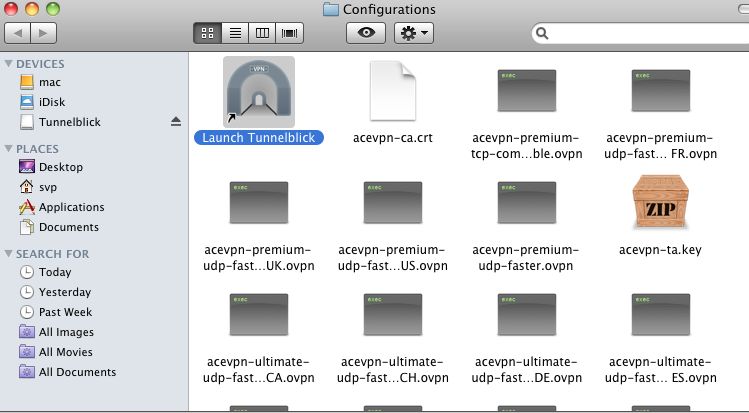749x413 pixels.
Task: Collapse the PLACES sidebar section
Action: pyautogui.click(x=8, y=148)
